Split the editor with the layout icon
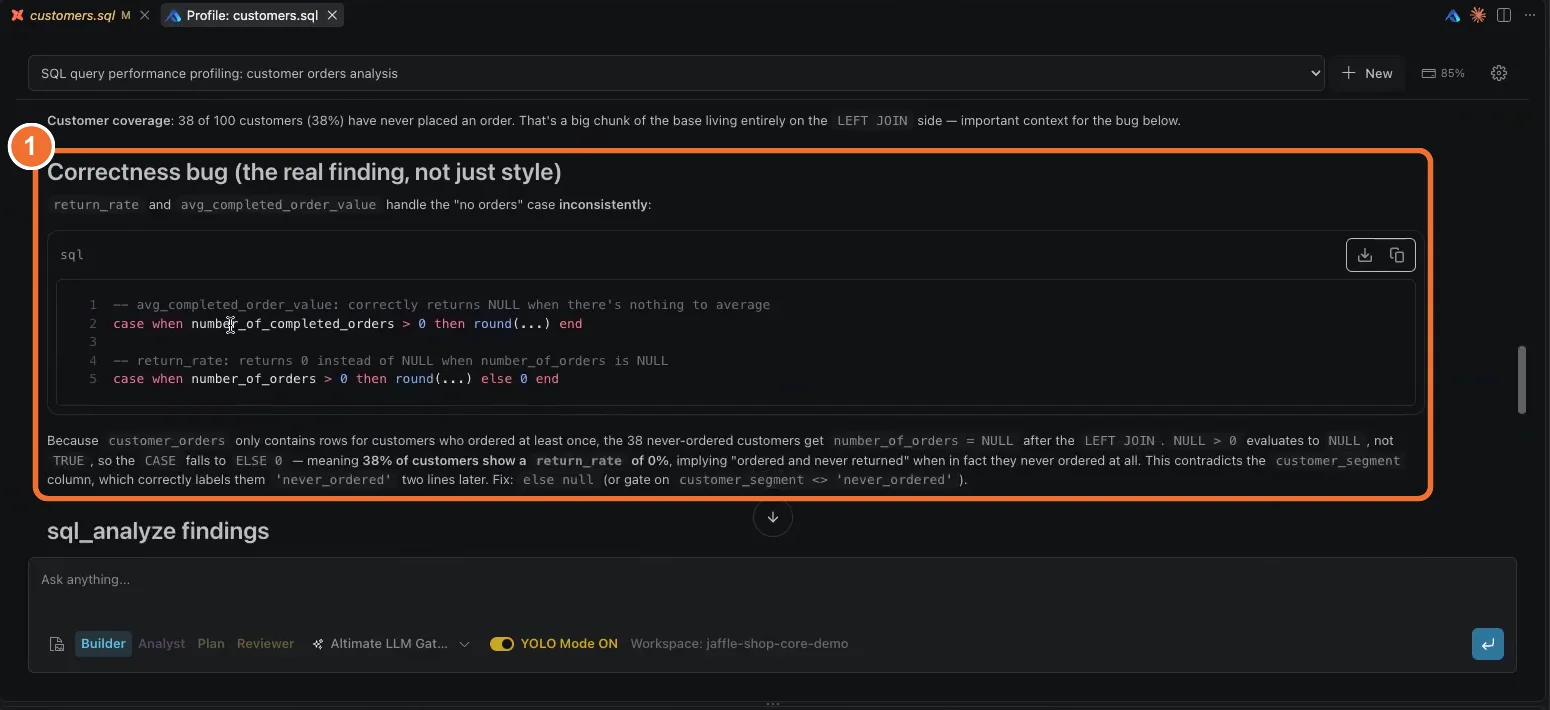The height and width of the screenshot is (710, 1550). pos(1504,15)
